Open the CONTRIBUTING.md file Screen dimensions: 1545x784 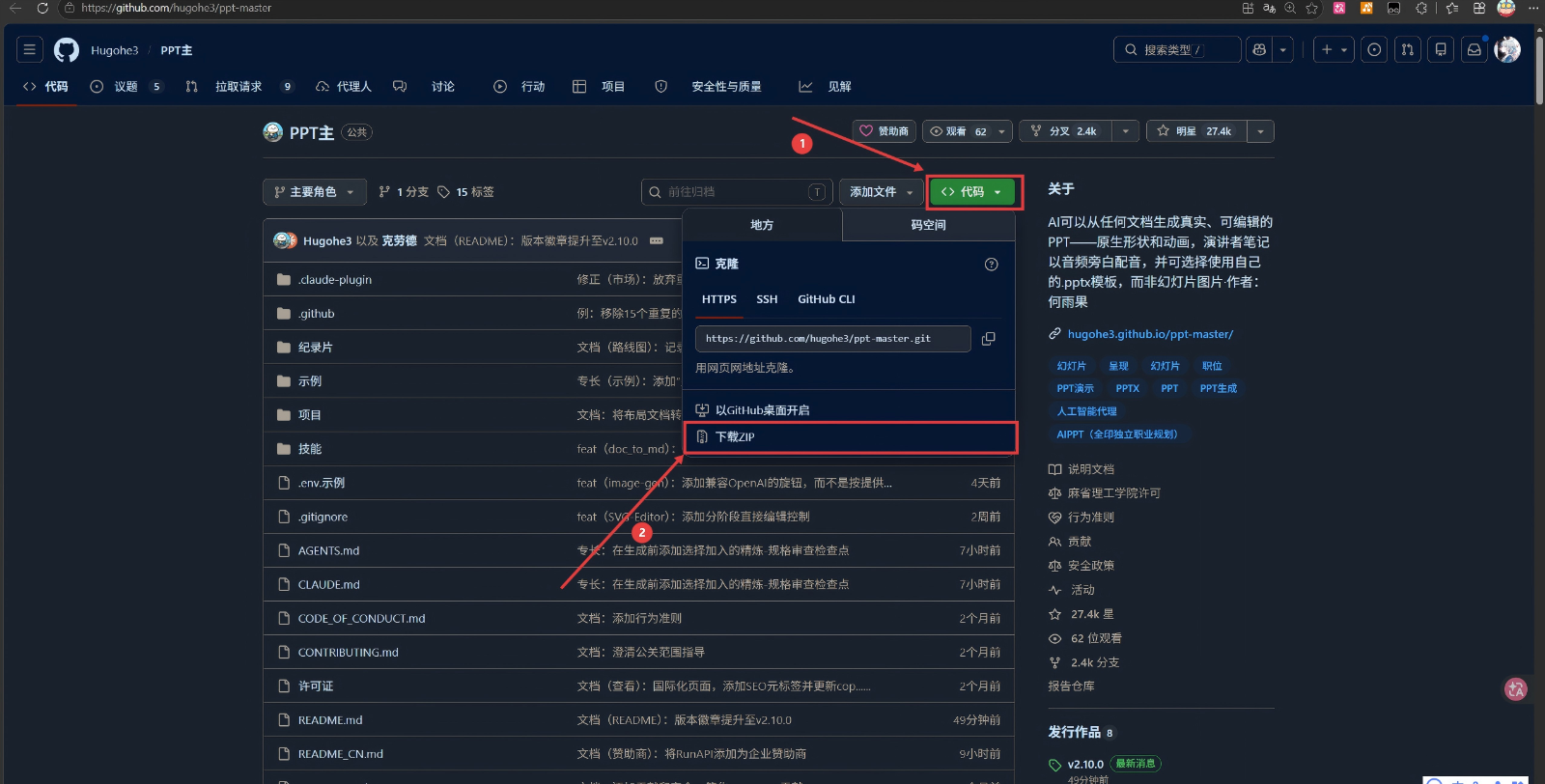(x=349, y=653)
